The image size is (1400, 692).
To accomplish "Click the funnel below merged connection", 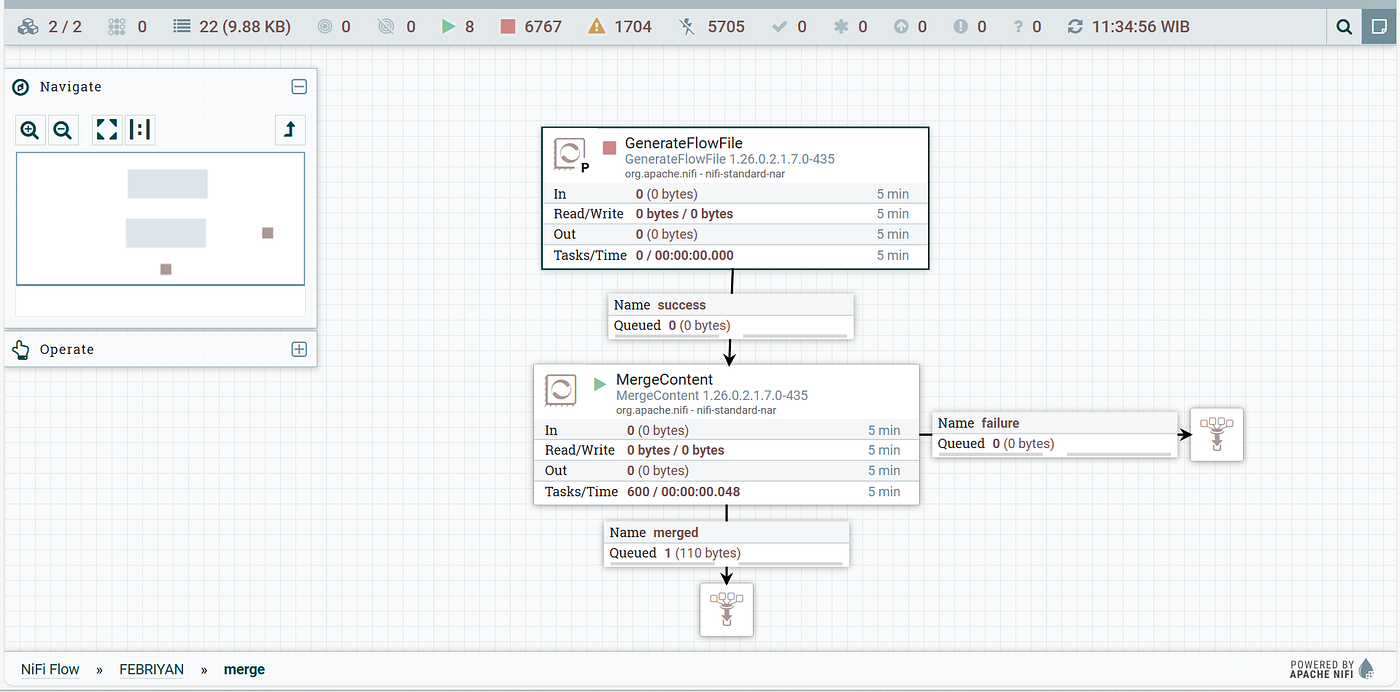I will [727, 610].
